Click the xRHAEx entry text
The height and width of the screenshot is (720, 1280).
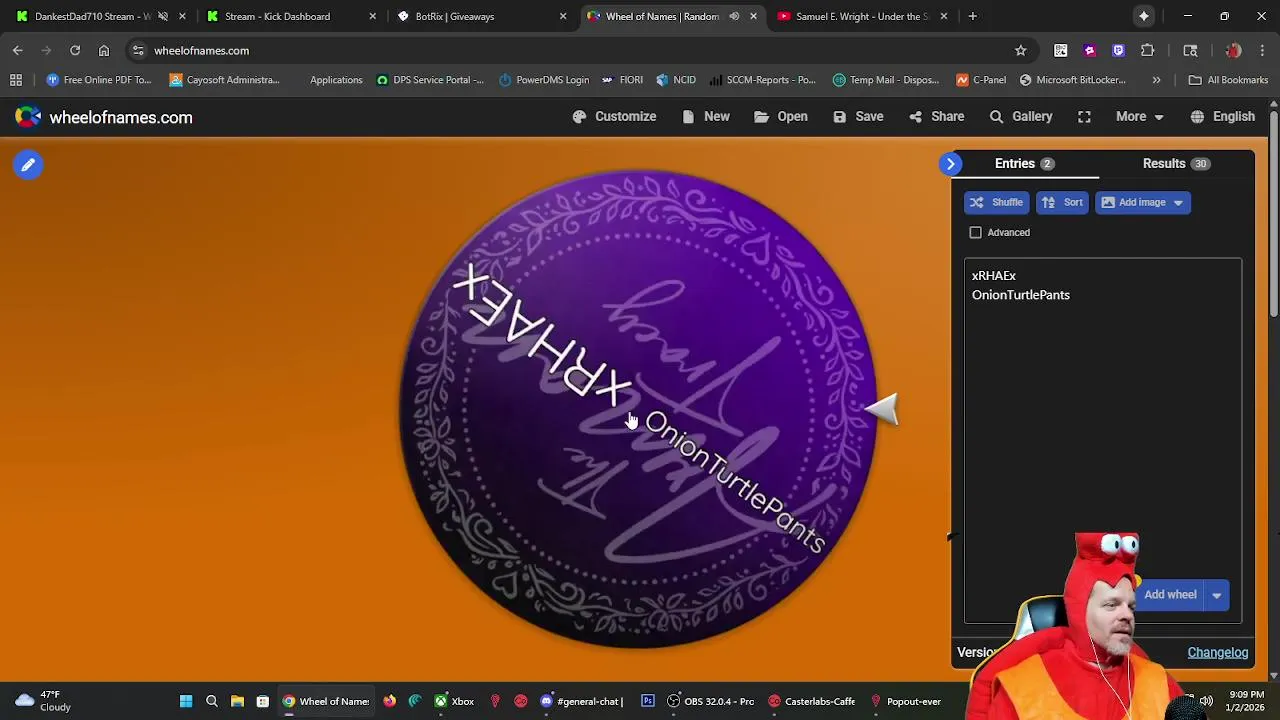994,276
